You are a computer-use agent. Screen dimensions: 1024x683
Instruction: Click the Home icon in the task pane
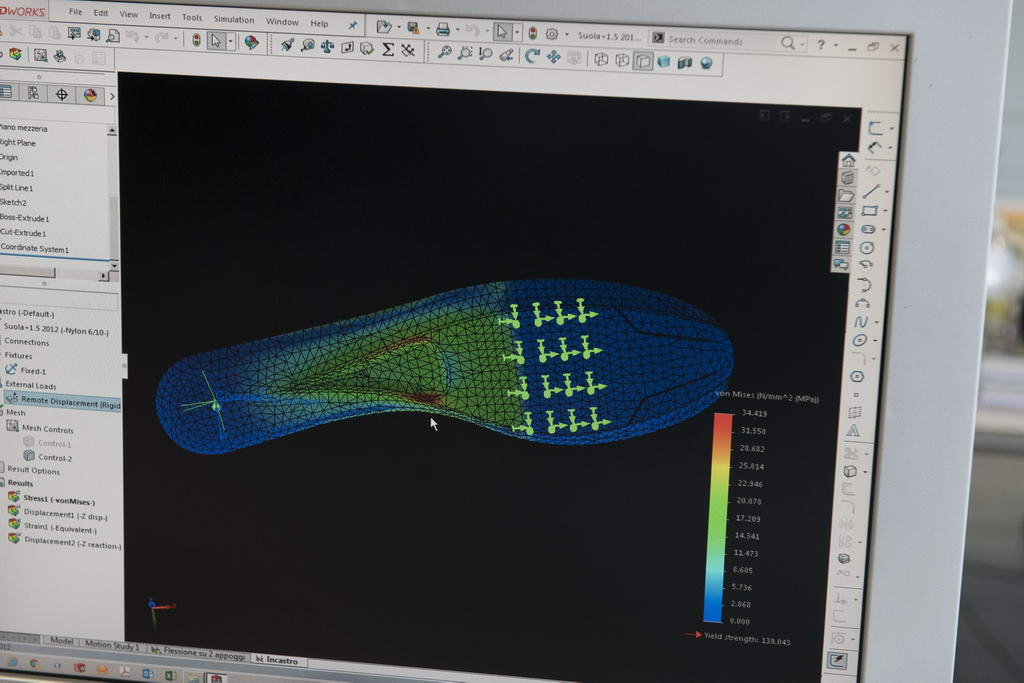click(848, 160)
